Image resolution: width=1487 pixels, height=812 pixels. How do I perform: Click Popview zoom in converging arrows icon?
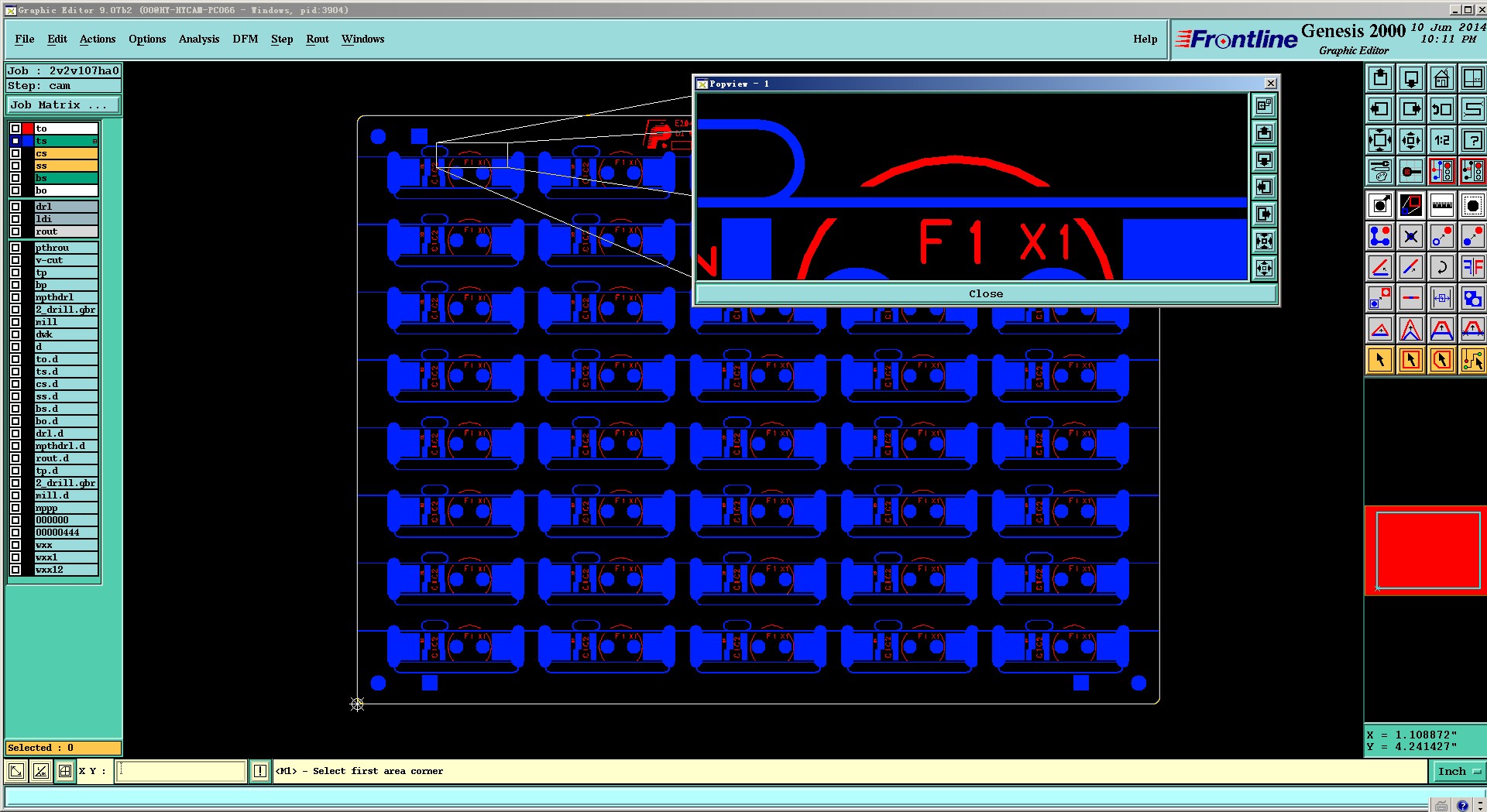pyautogui.click(x=1264, y=242)
